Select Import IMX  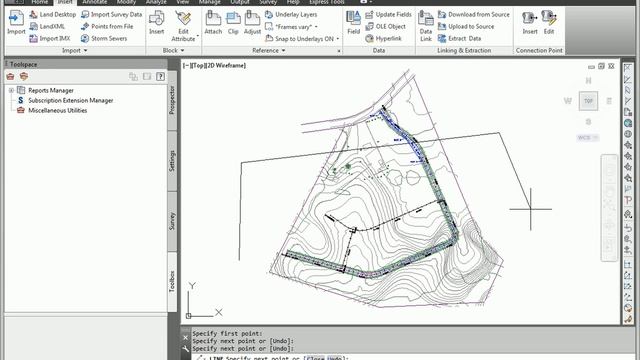point(50,38)
